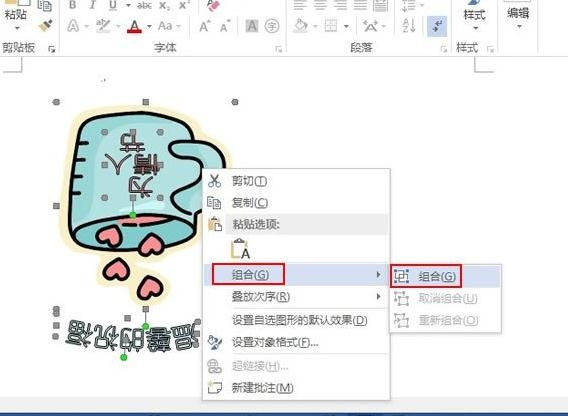Toggle underline formatting
The height and width of the screenshot is (416, 568).
[x=113, y=5]
